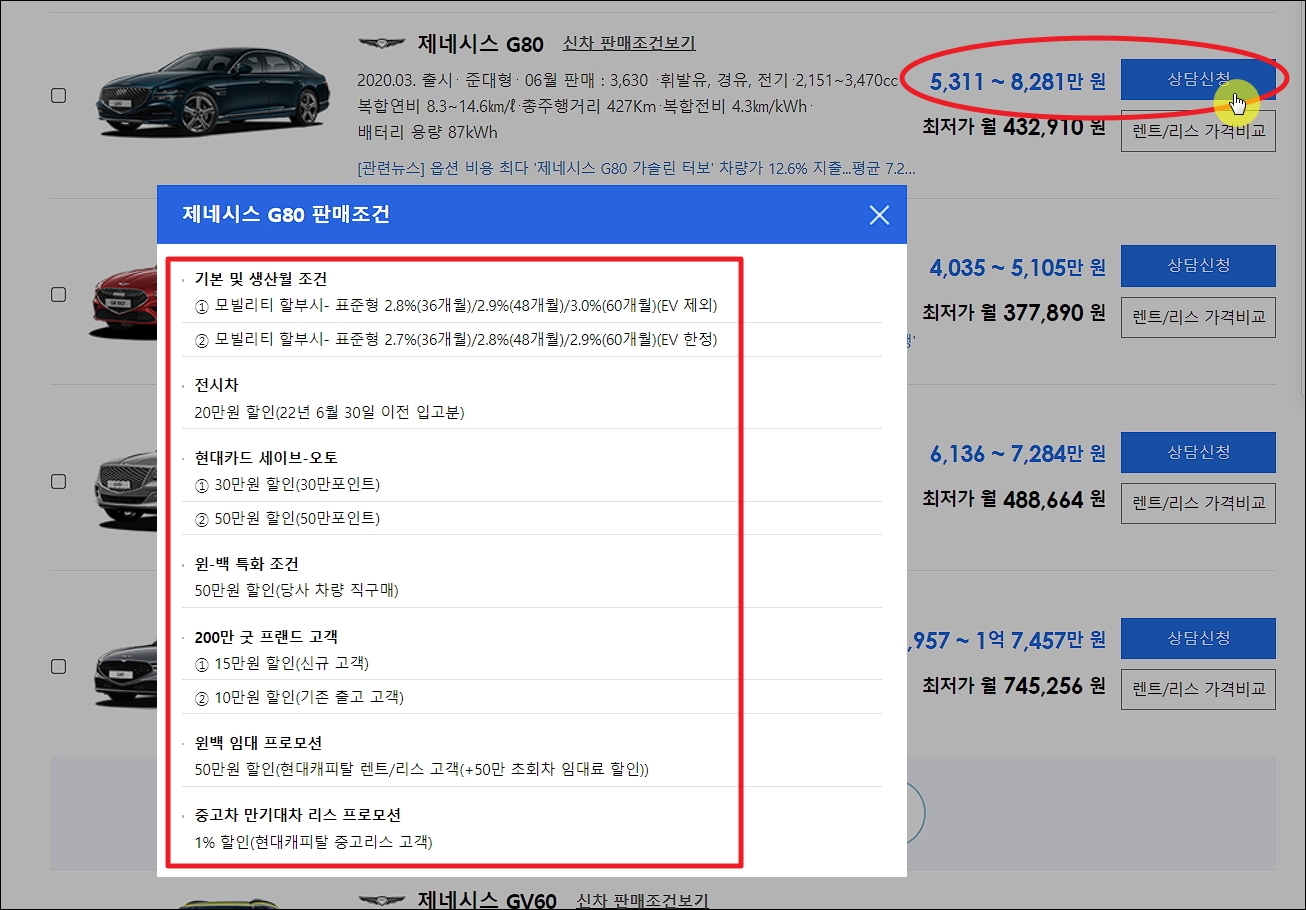The image size is (1306, 910).
Task: Select the text 최저가 월 432,910 원
Action: point(1014,127)
